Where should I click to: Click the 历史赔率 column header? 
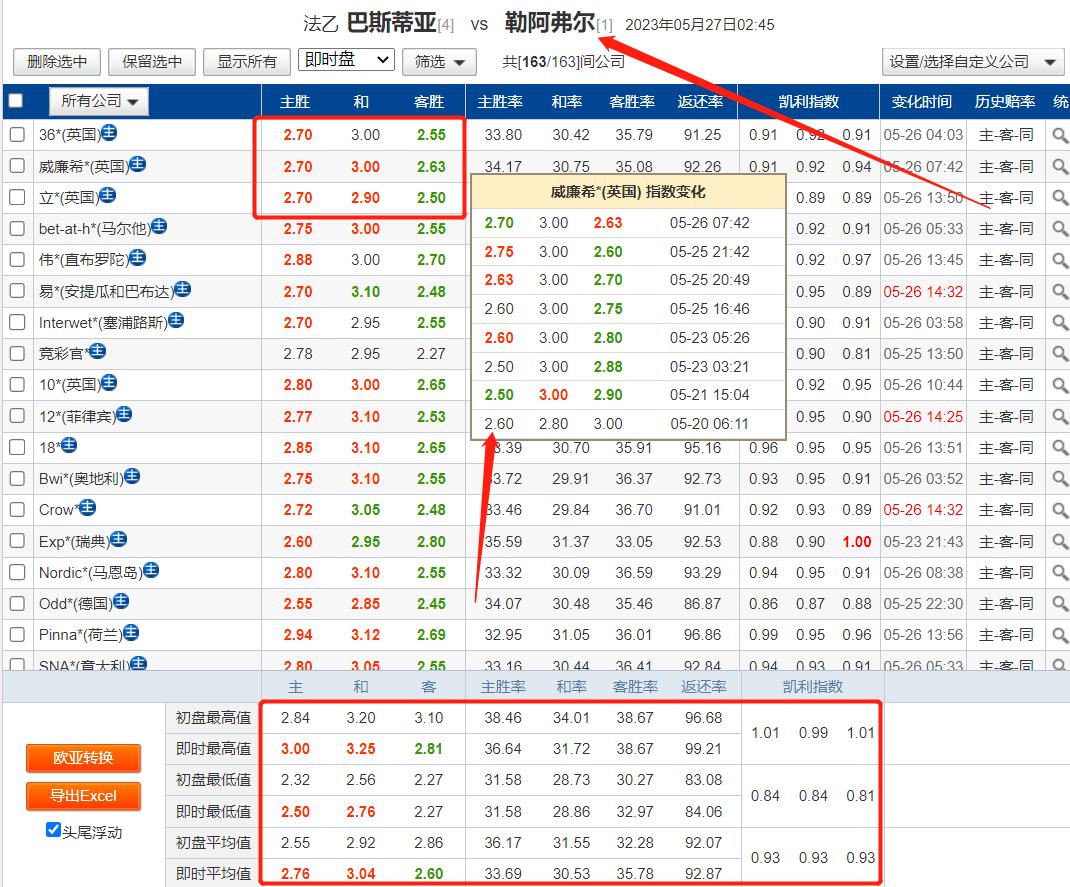pos(1004,102)
